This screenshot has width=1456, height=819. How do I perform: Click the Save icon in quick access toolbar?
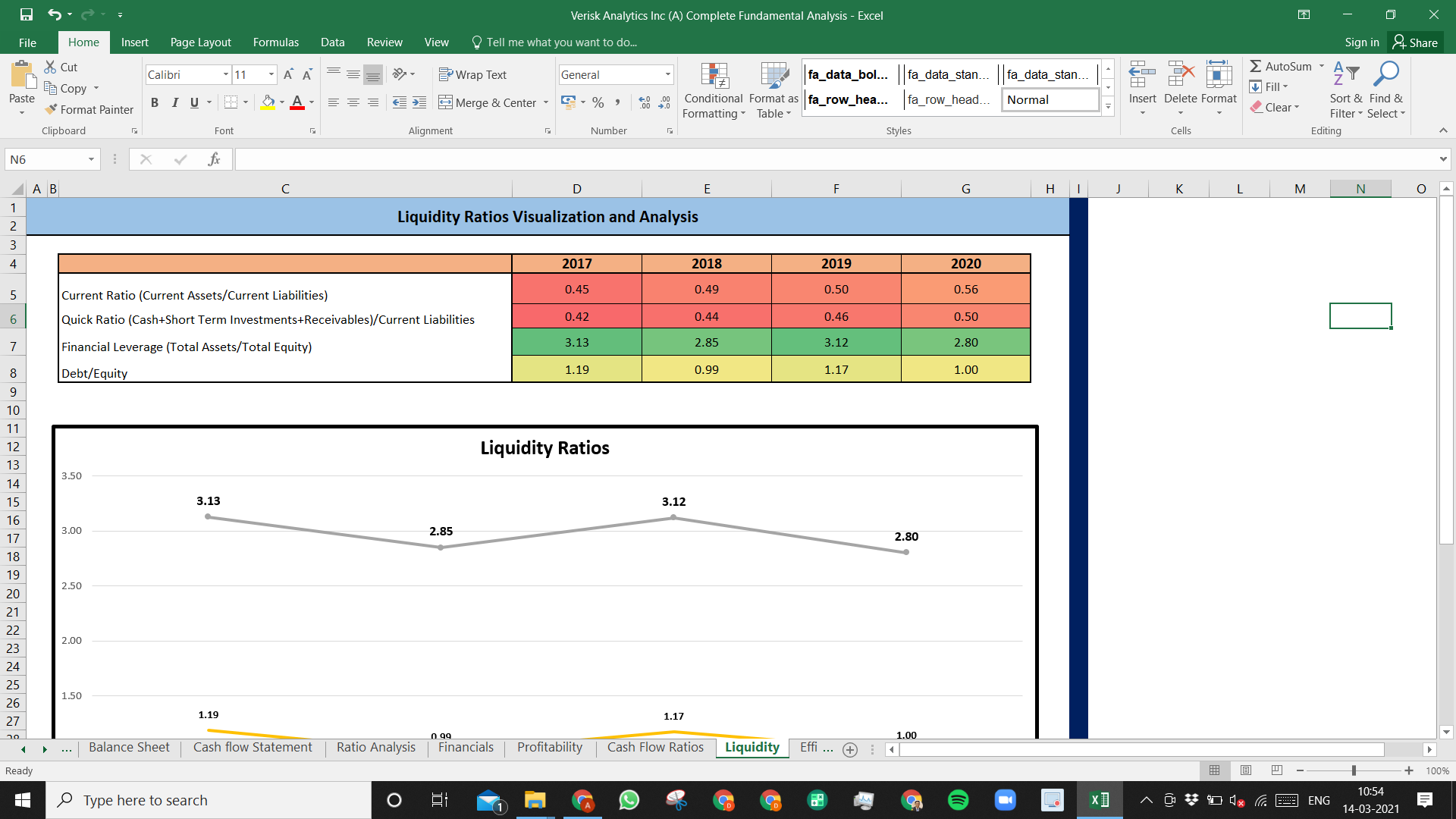(27, 14)
